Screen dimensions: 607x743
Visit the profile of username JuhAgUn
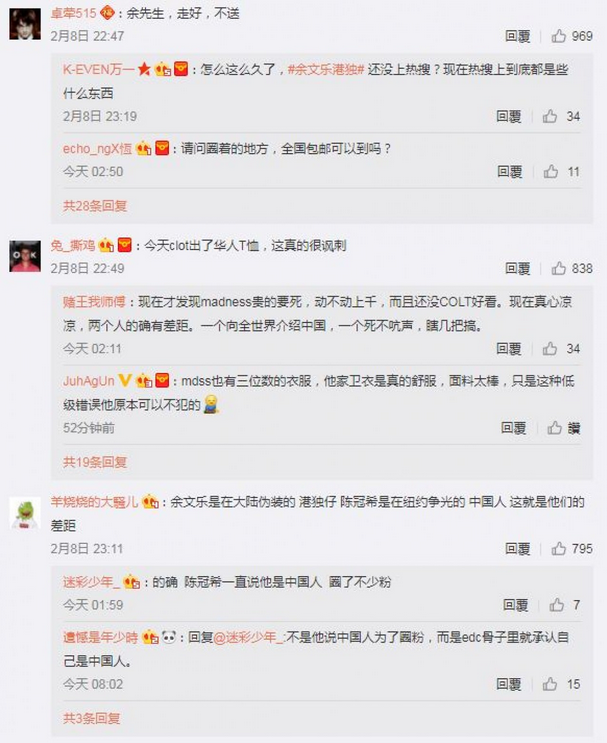[x=89, y=381]
